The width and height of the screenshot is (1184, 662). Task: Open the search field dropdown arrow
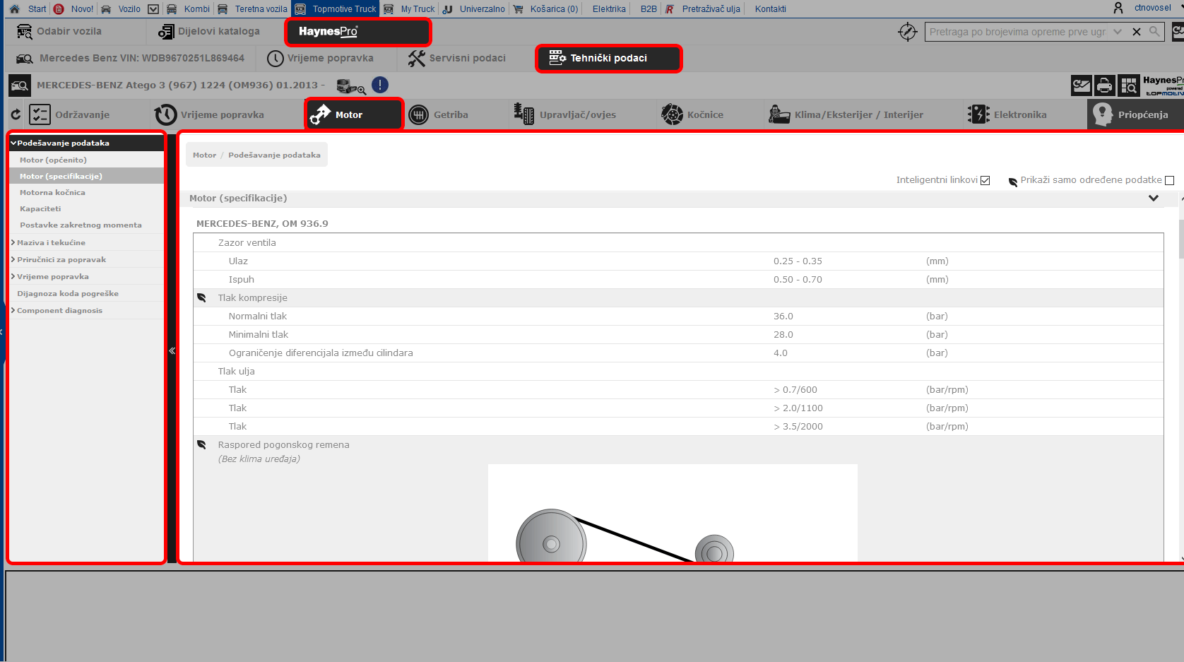click(x=1118, y=32)
